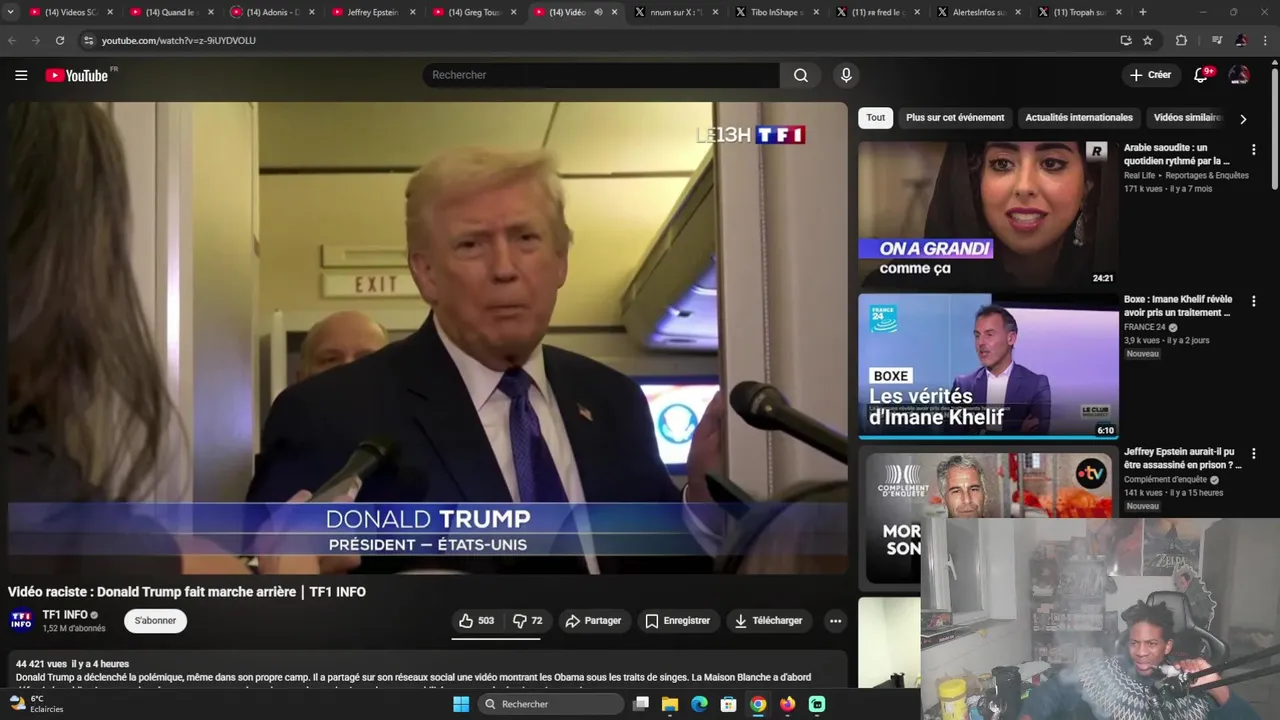
Task: Click the Télécharger download button
Action: (x=768, y=621)
